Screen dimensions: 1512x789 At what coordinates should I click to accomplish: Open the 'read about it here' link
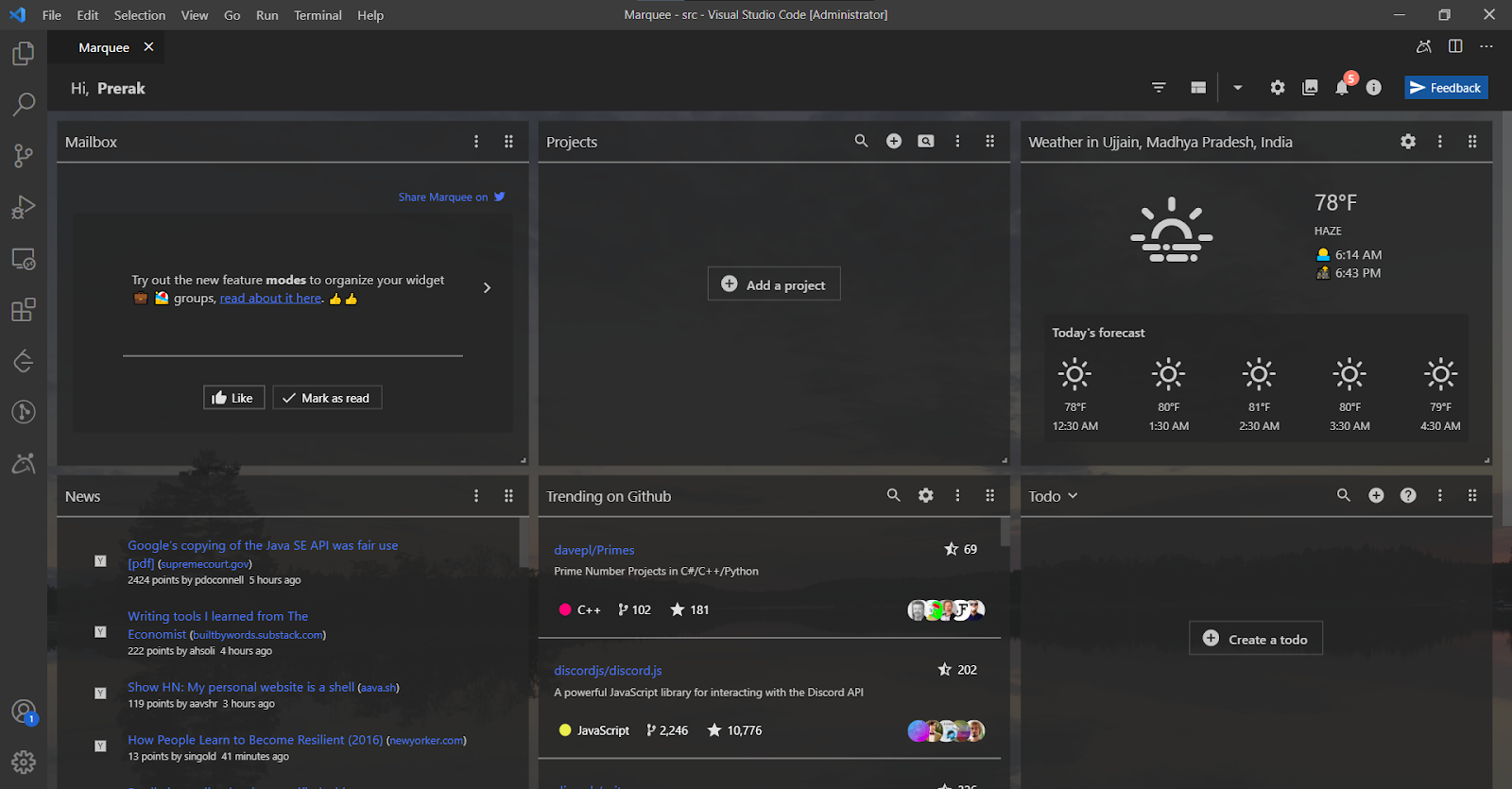click(x=271, y=299)
